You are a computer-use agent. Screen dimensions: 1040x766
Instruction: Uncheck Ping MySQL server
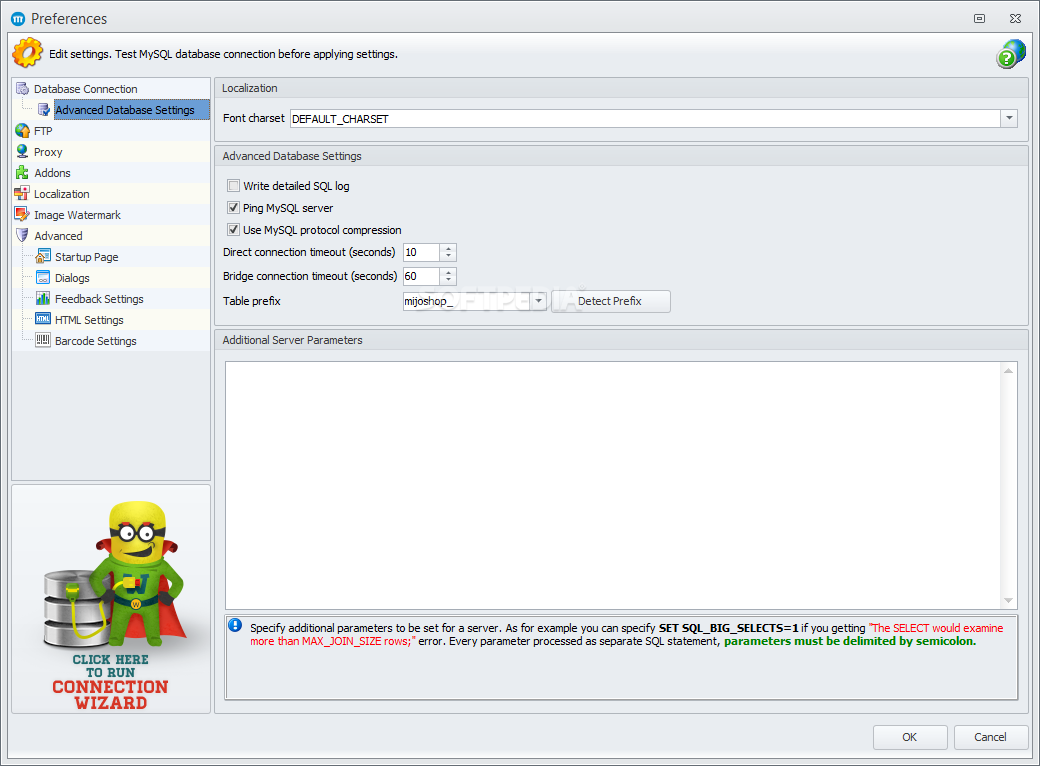click(x=233, y=208)
